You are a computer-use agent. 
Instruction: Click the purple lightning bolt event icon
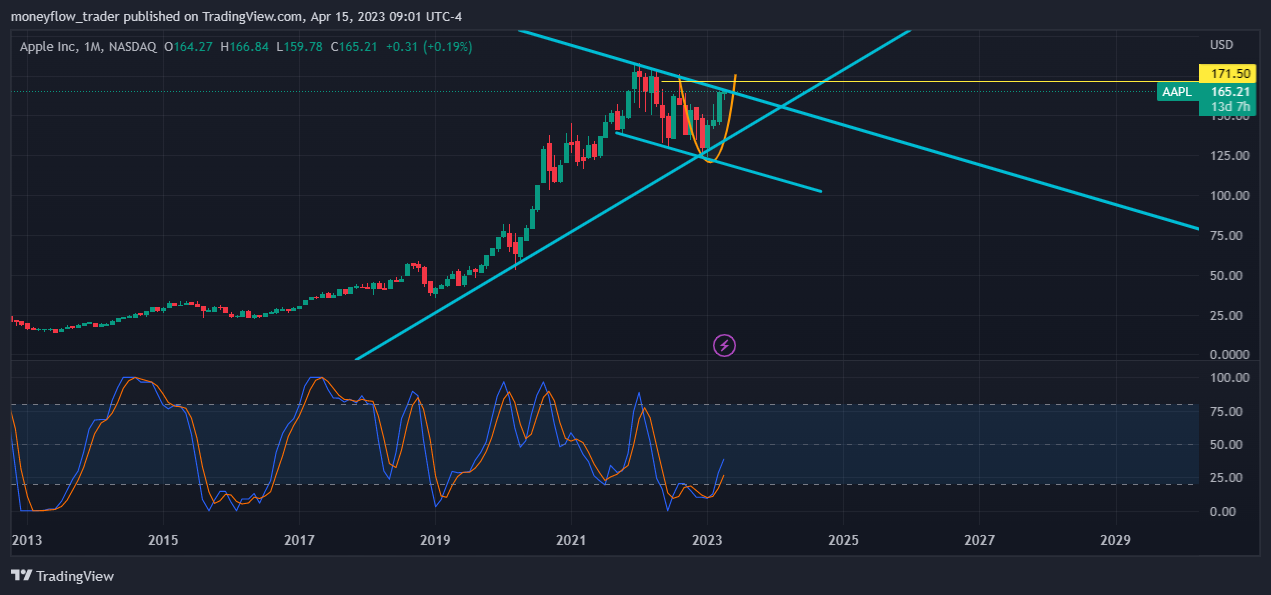[x=725, y=346]
